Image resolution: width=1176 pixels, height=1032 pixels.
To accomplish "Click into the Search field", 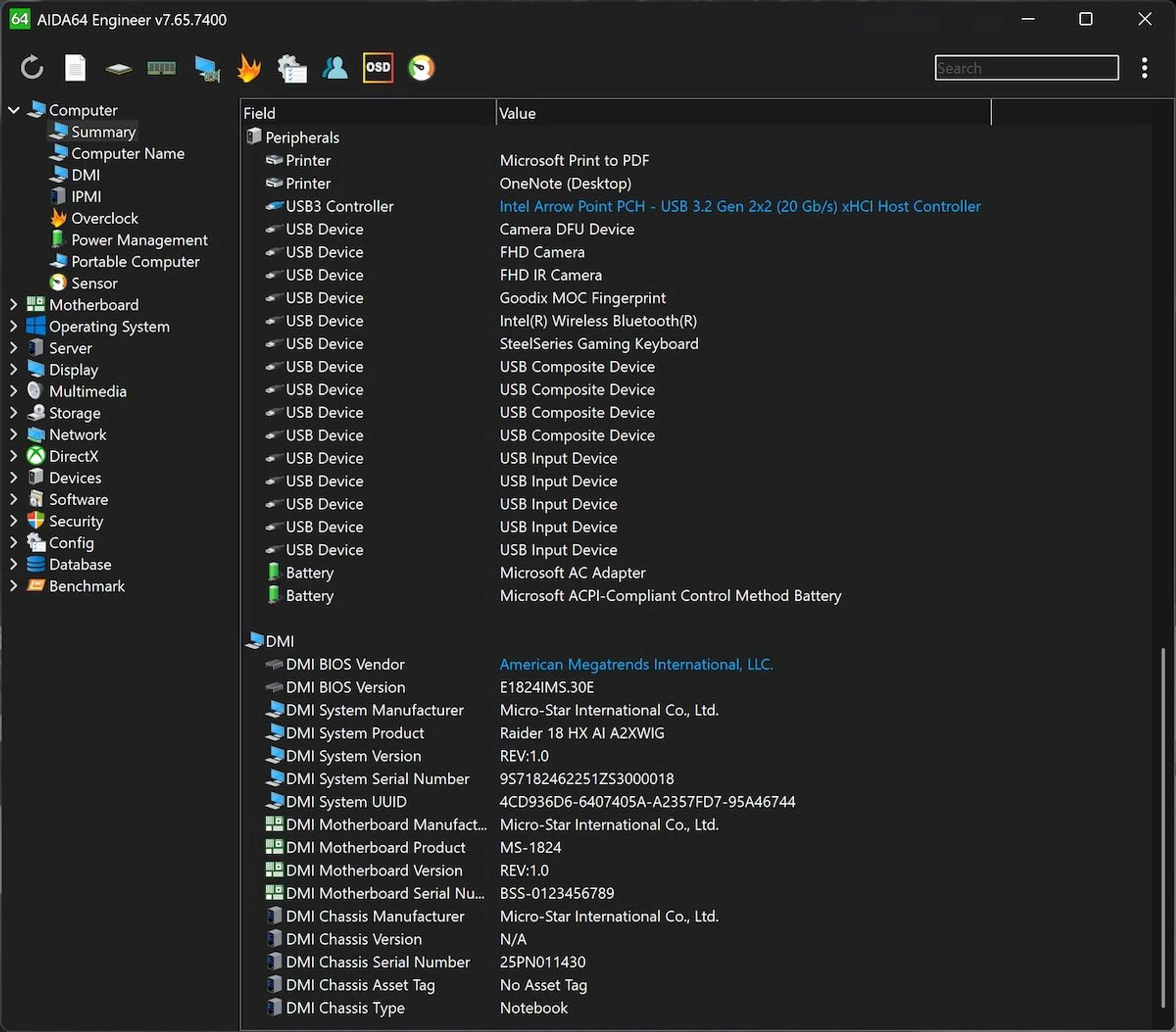I will coord(1027,67).
